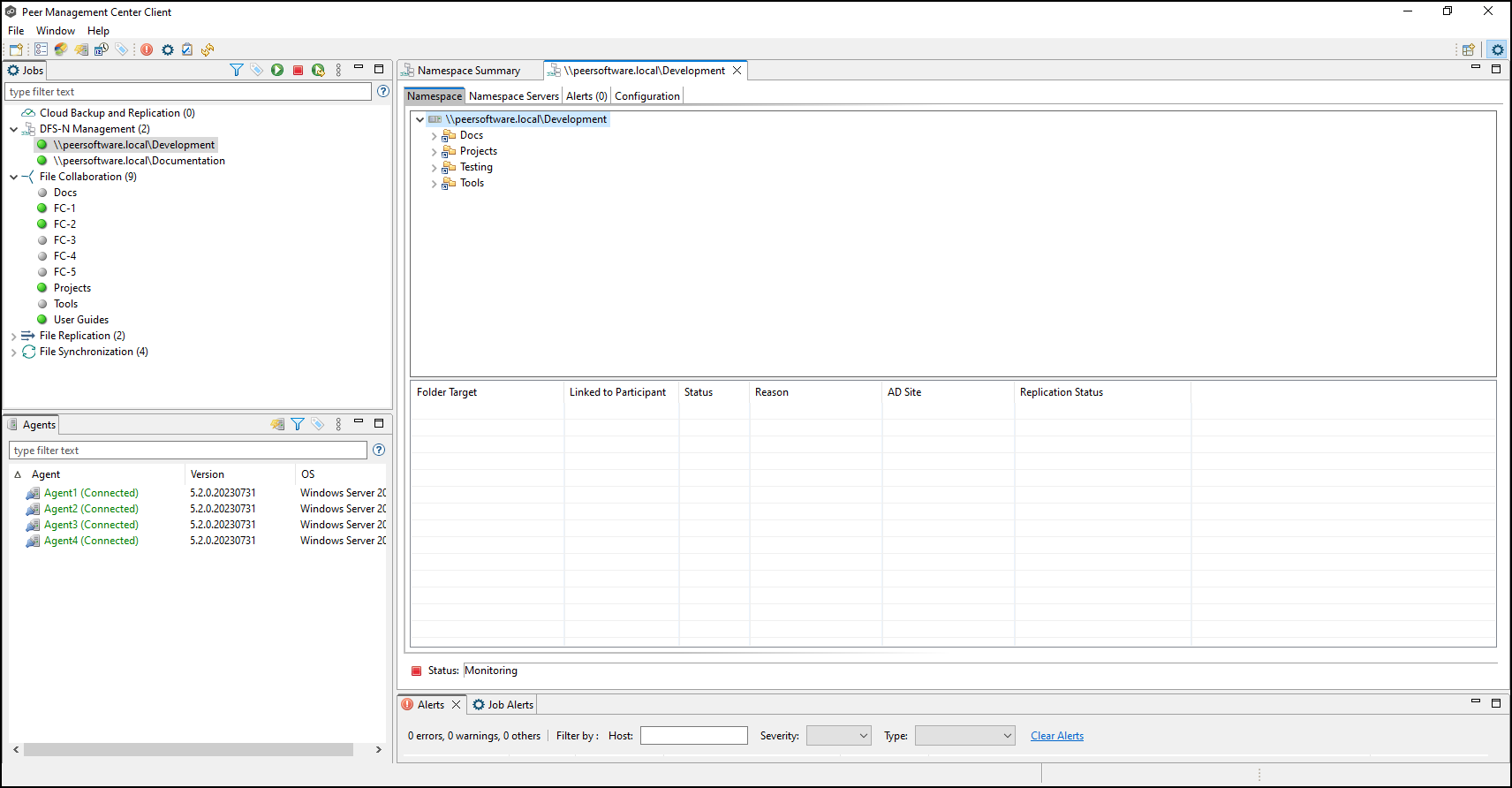Click the red alert icon in main toolbar

click(x=147, y=49)
